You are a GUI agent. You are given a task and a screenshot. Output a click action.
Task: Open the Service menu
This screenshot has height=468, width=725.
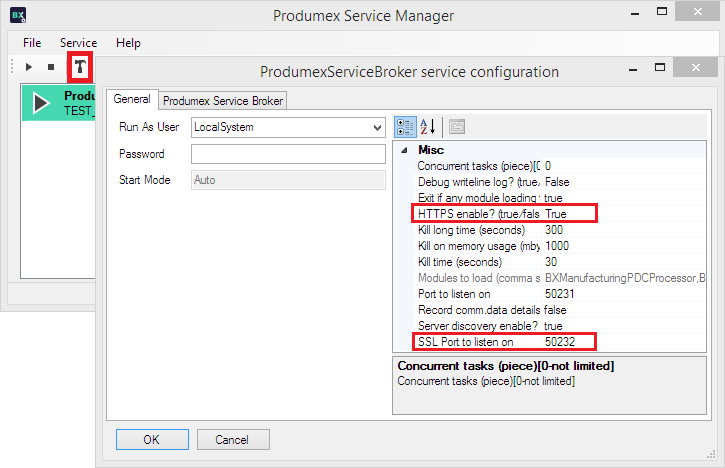(78, 43)
